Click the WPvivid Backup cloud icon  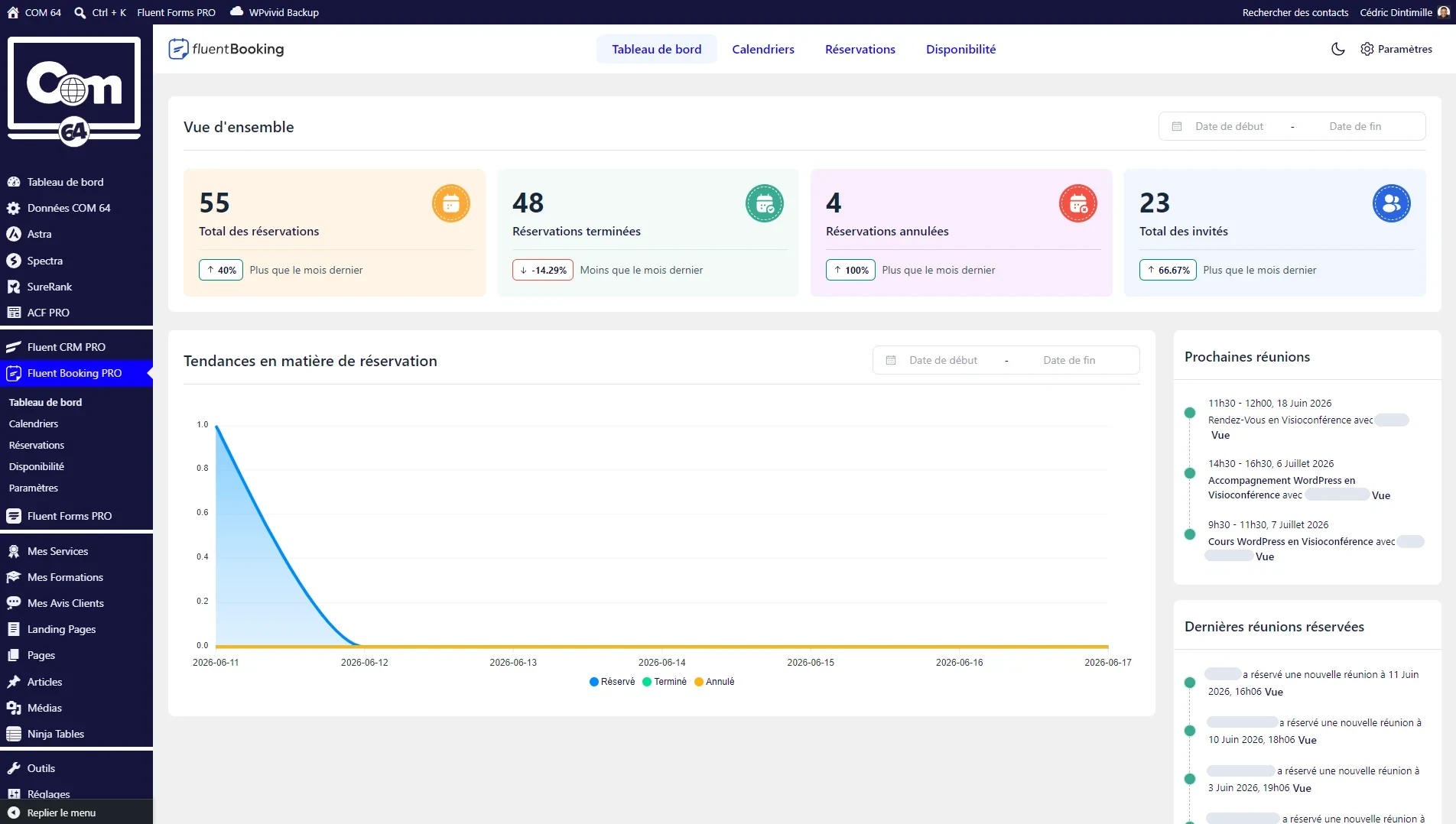pos(237,11)
